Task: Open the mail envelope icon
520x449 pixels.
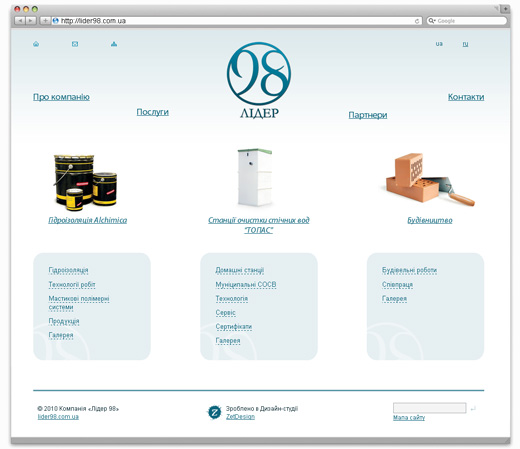Action: pyautogui.click(x=75, y=44)
